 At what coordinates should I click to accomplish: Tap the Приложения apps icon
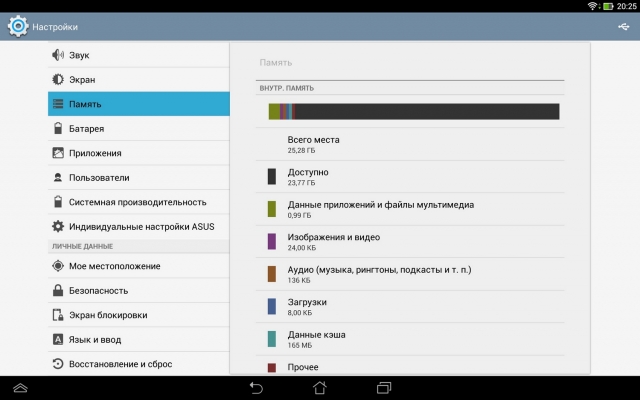pos(58,153)
